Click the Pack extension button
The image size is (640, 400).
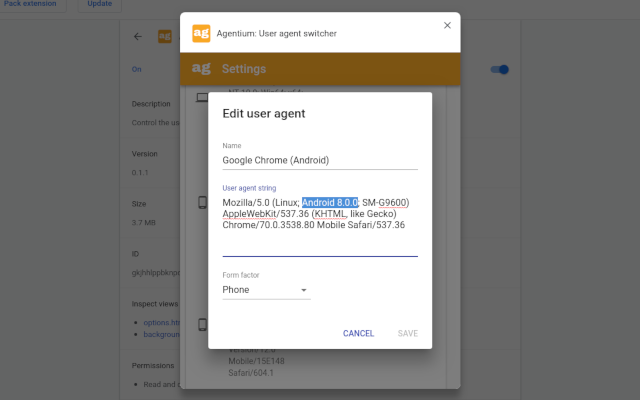(30, 4)
